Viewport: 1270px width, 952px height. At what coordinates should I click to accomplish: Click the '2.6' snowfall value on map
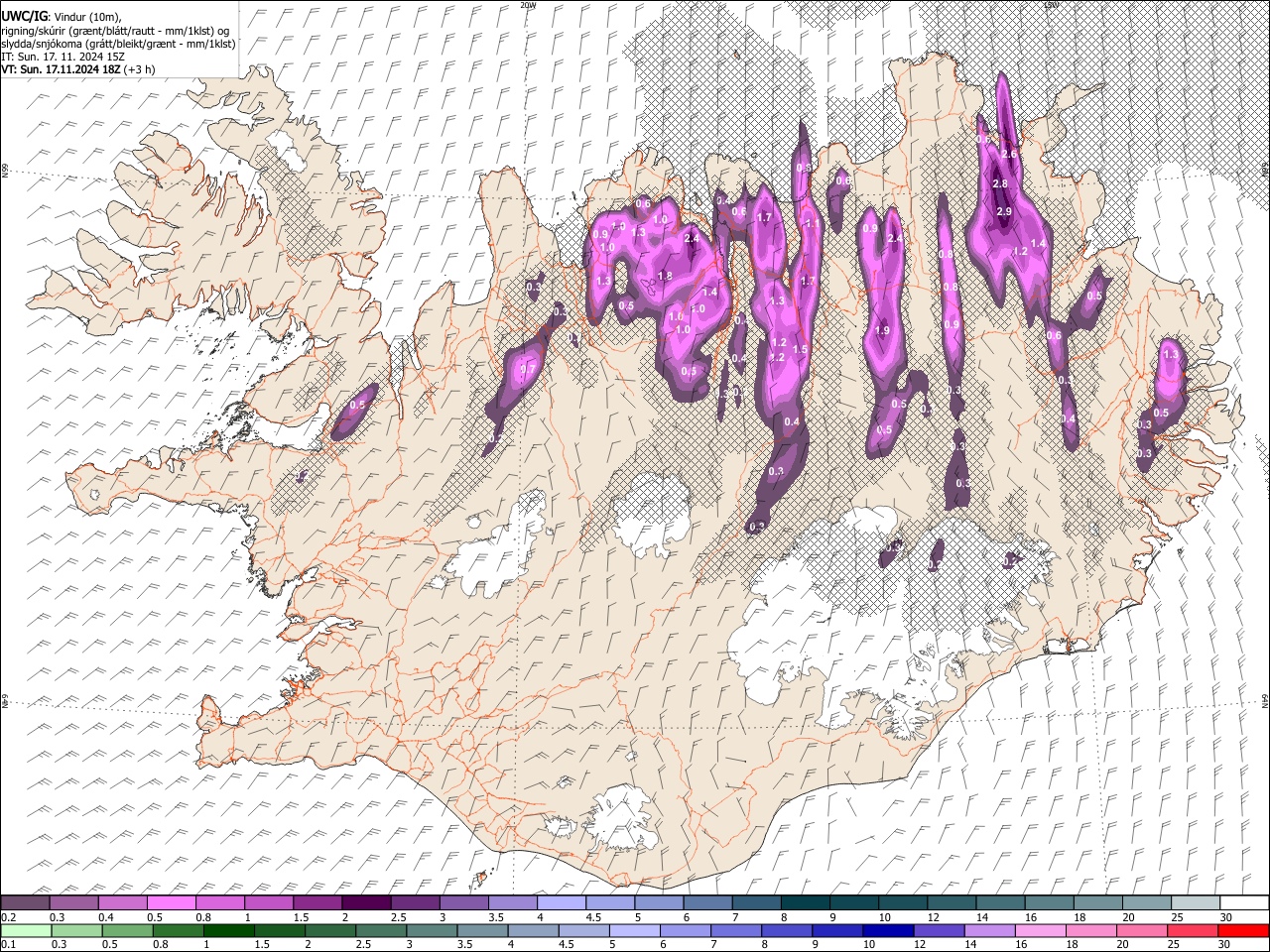pyautogui.click(x=1010, y=154)
